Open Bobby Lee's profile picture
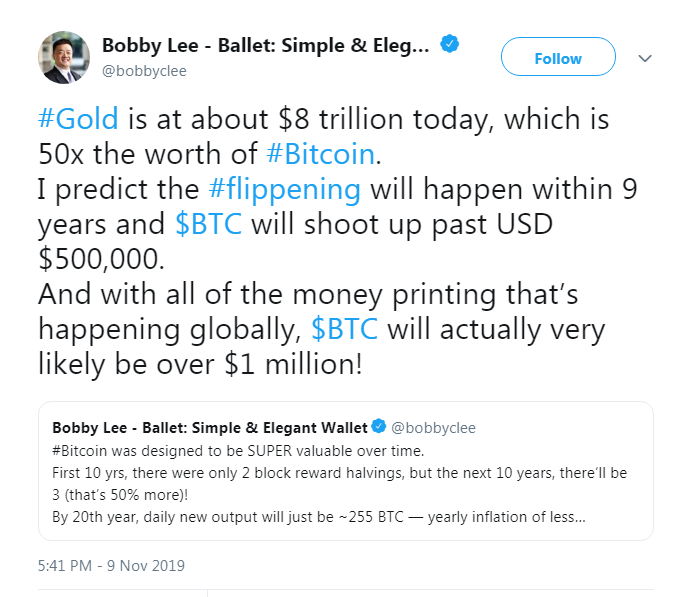693x597 pixels. tap(64, 57)
